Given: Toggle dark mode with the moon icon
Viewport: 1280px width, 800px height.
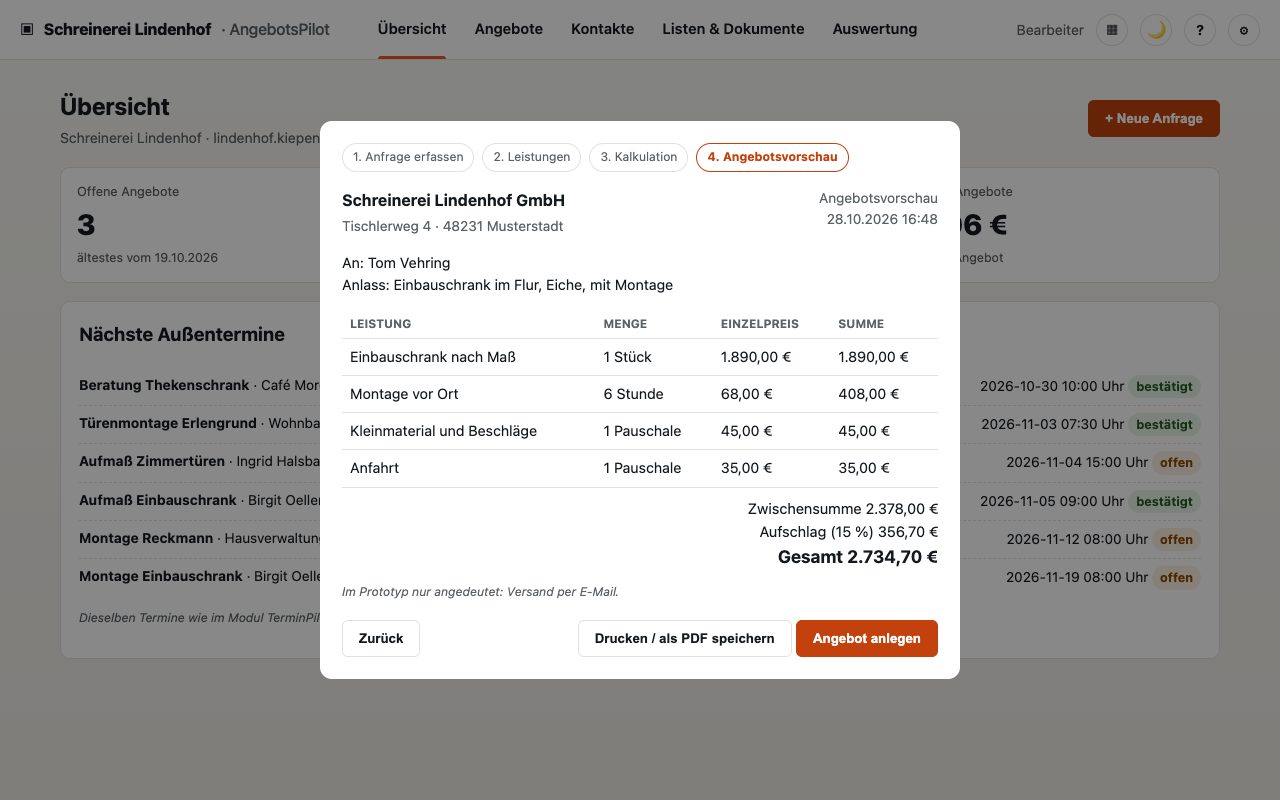Looking at the screenshot, I should (1156, 30).
